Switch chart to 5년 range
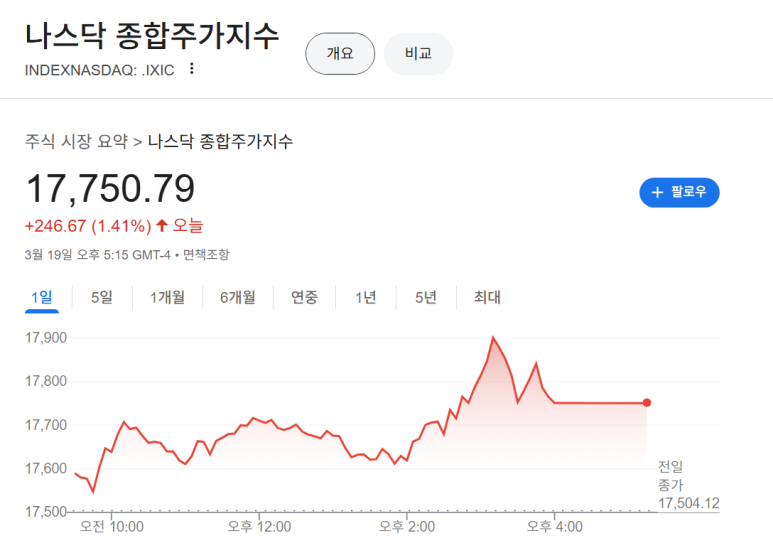The width and height of the screenshot is (773, 543). 425,297
